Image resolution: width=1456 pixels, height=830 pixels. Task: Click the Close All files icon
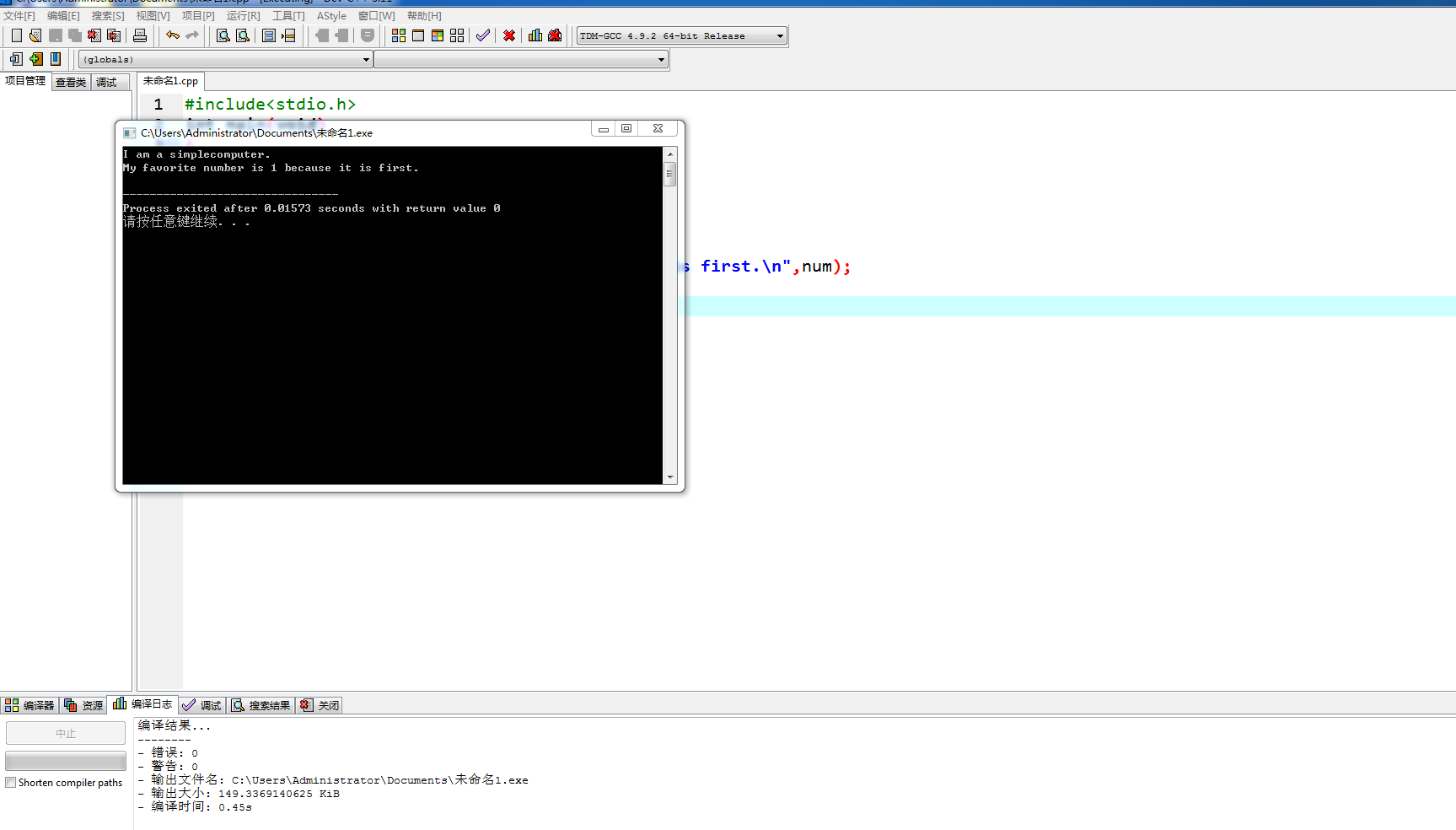point(114,35)
